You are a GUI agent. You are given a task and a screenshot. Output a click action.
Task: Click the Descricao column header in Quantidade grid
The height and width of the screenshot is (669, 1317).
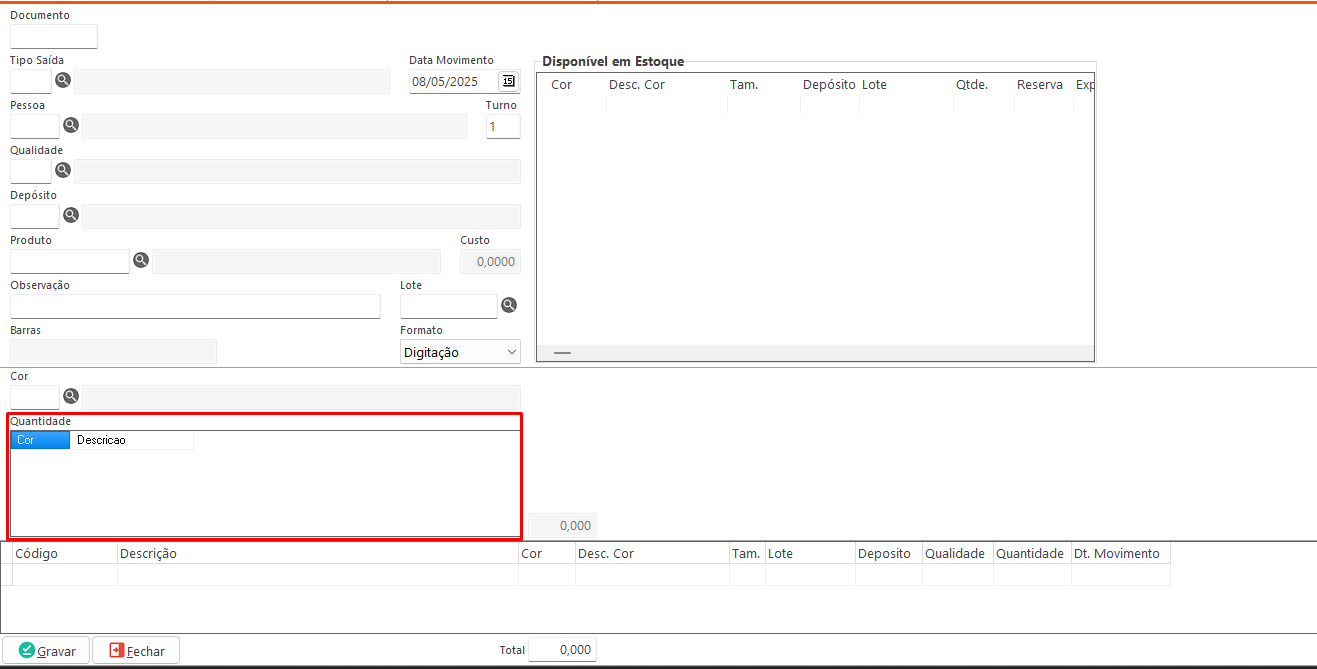click(x=130, y=440)
